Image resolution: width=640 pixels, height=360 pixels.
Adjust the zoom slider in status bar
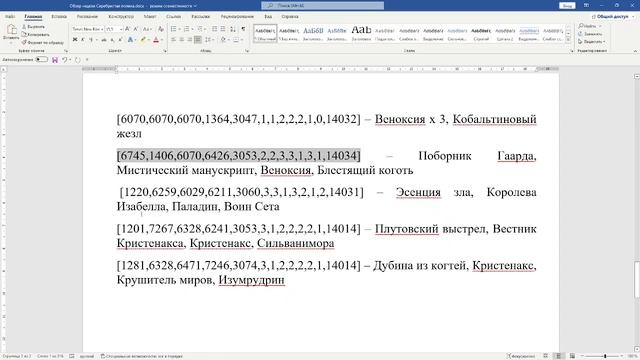point(605,356)
